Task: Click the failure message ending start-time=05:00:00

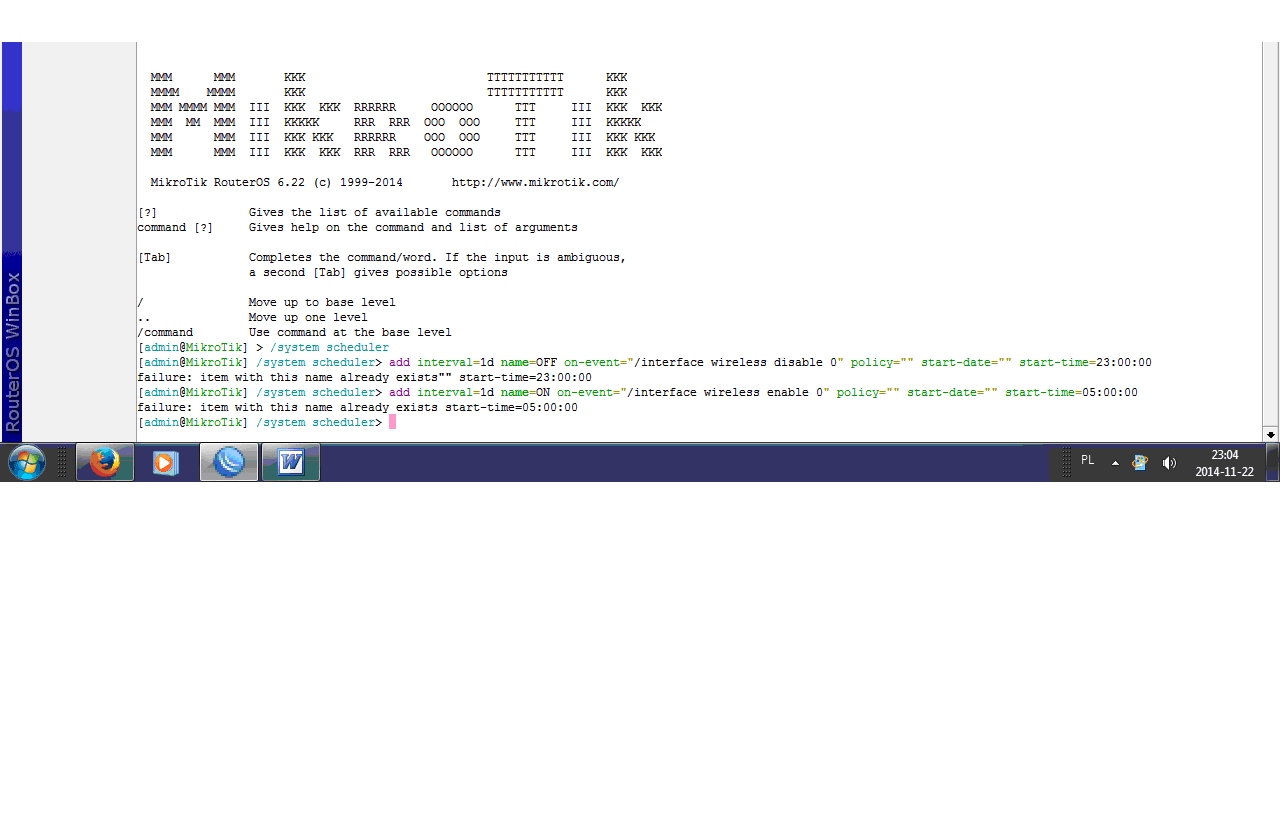Action: 357,408
